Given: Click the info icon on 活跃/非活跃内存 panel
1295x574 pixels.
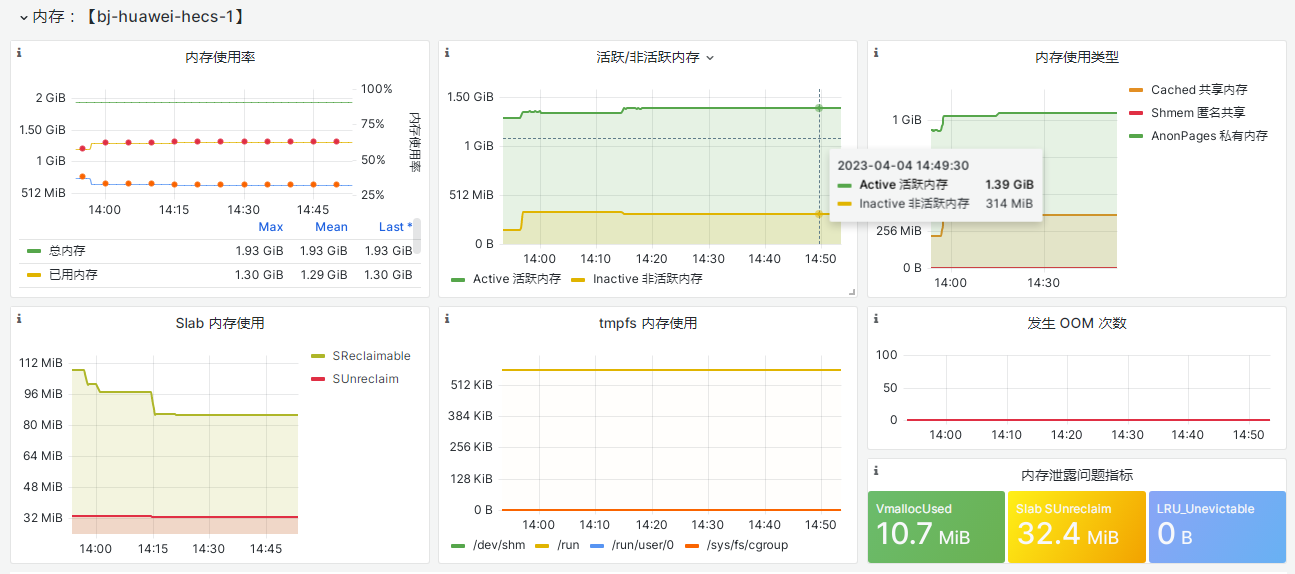Looking at the screenshot, I should click(447, 53).
